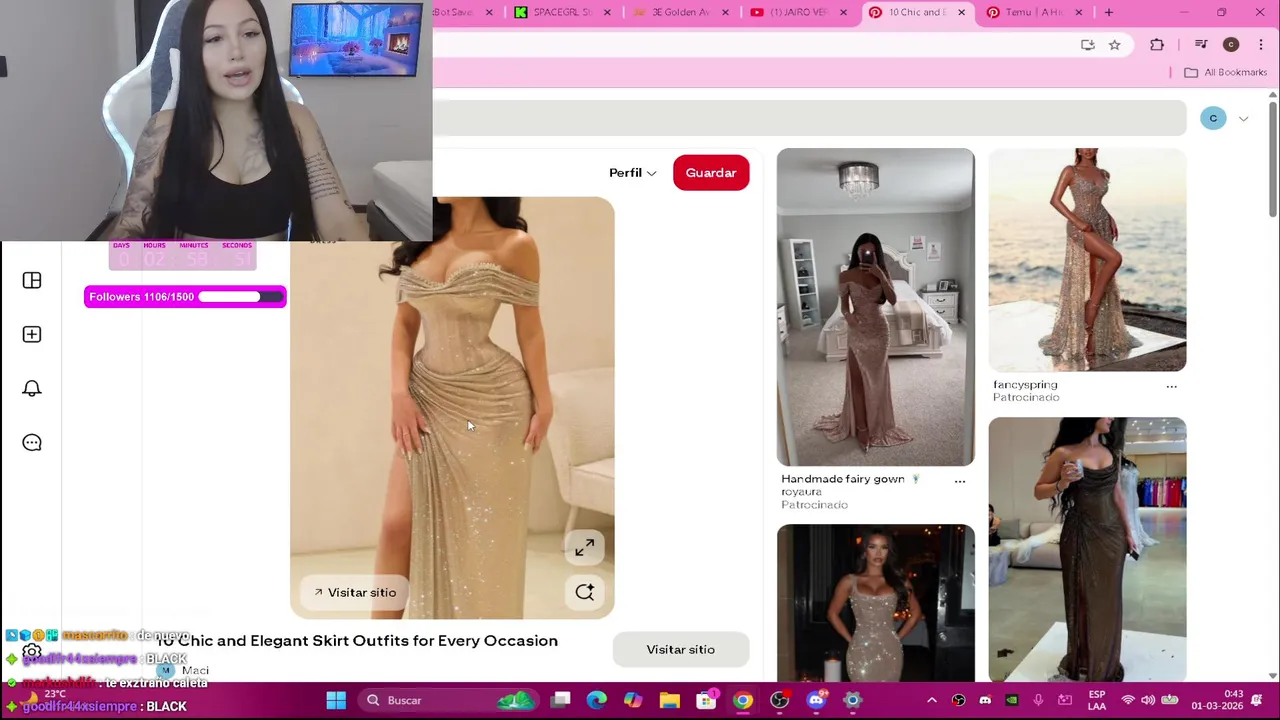Open language indicator ESP LAA
The image size is (1280, 720).
coord(1097,700)
